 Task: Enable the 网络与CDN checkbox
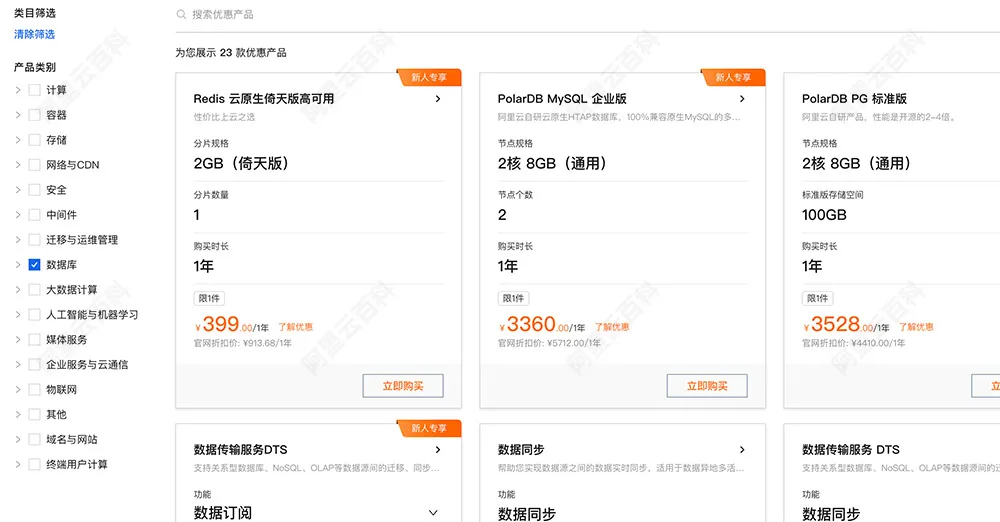point(34,165)
